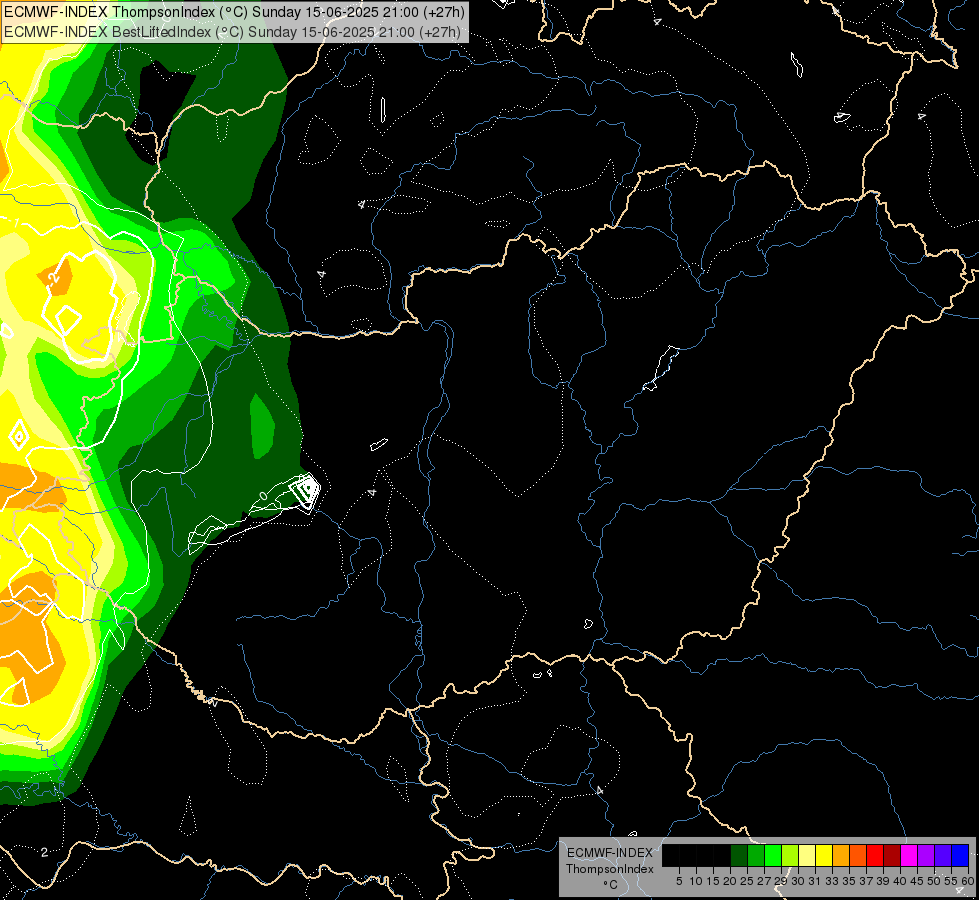This screenshot has width=979, height=900.
Task: Click the bright green 27–29 legend swatch
Action: pos(773,855)
